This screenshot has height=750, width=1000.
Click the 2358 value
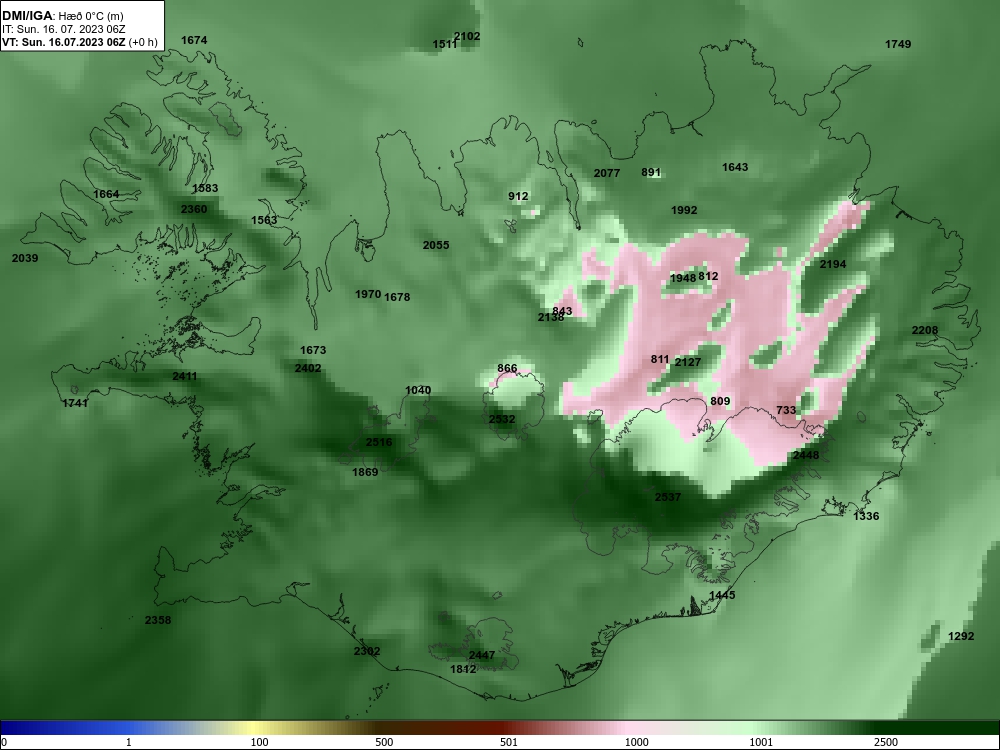pos(158,620)
